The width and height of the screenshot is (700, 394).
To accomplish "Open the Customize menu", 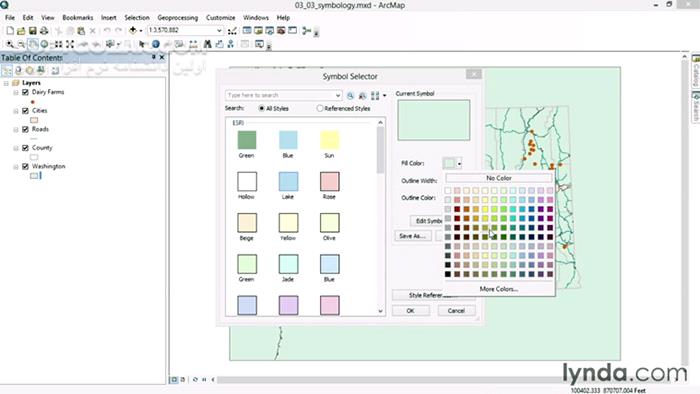I will (221, 17).
